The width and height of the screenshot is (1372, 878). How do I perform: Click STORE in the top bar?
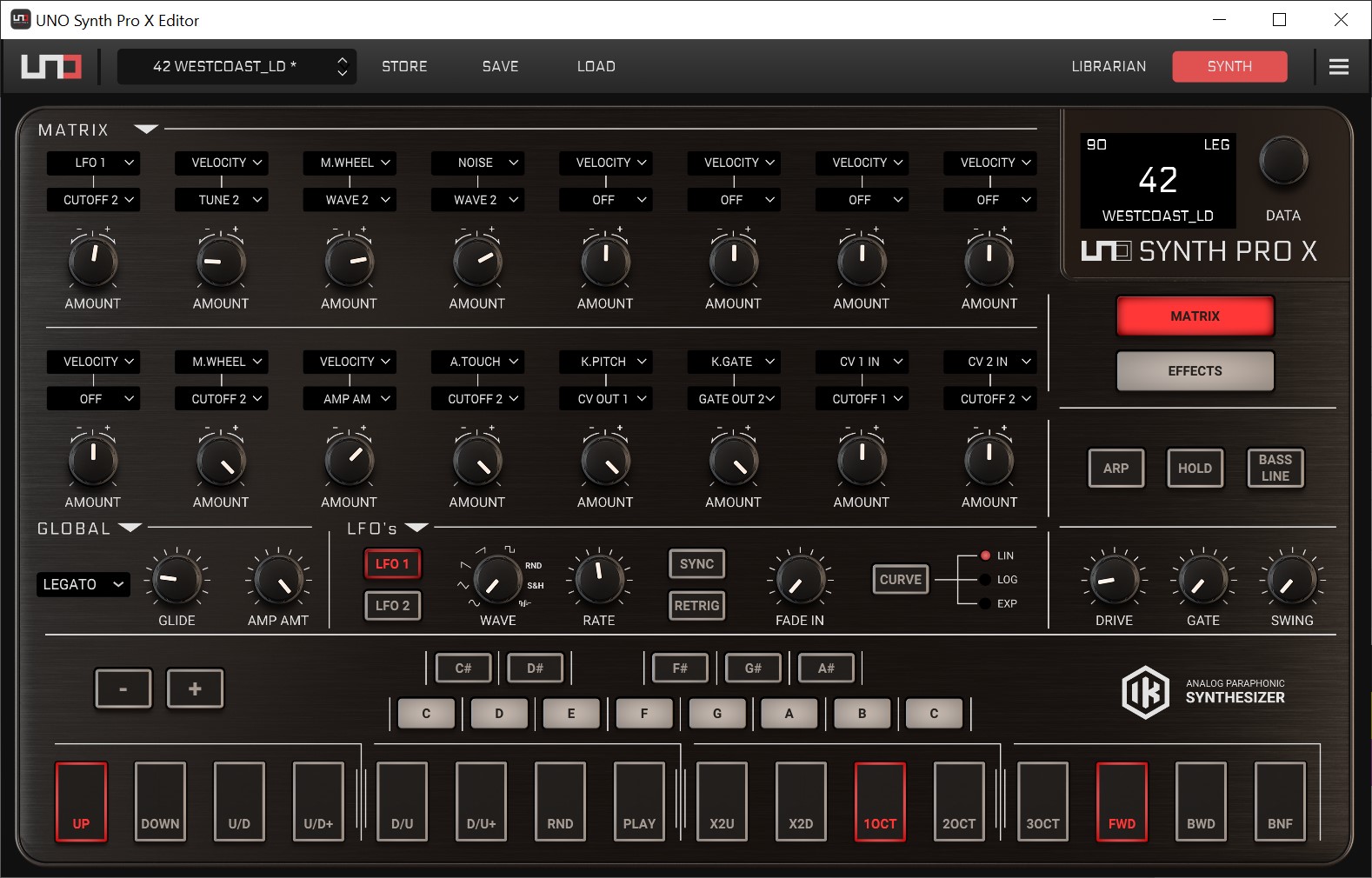pyautogui.click(x=404, y=66)
